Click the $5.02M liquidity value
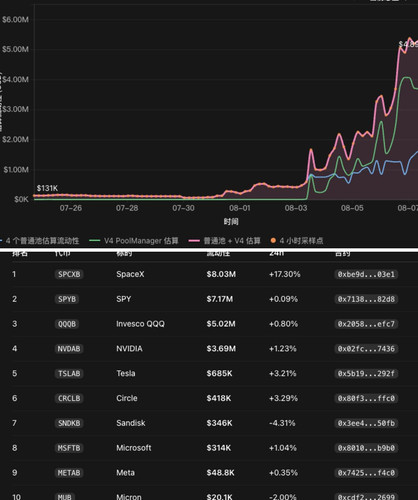418x500 pixels. pyautogui.click(x=221, y=324)
